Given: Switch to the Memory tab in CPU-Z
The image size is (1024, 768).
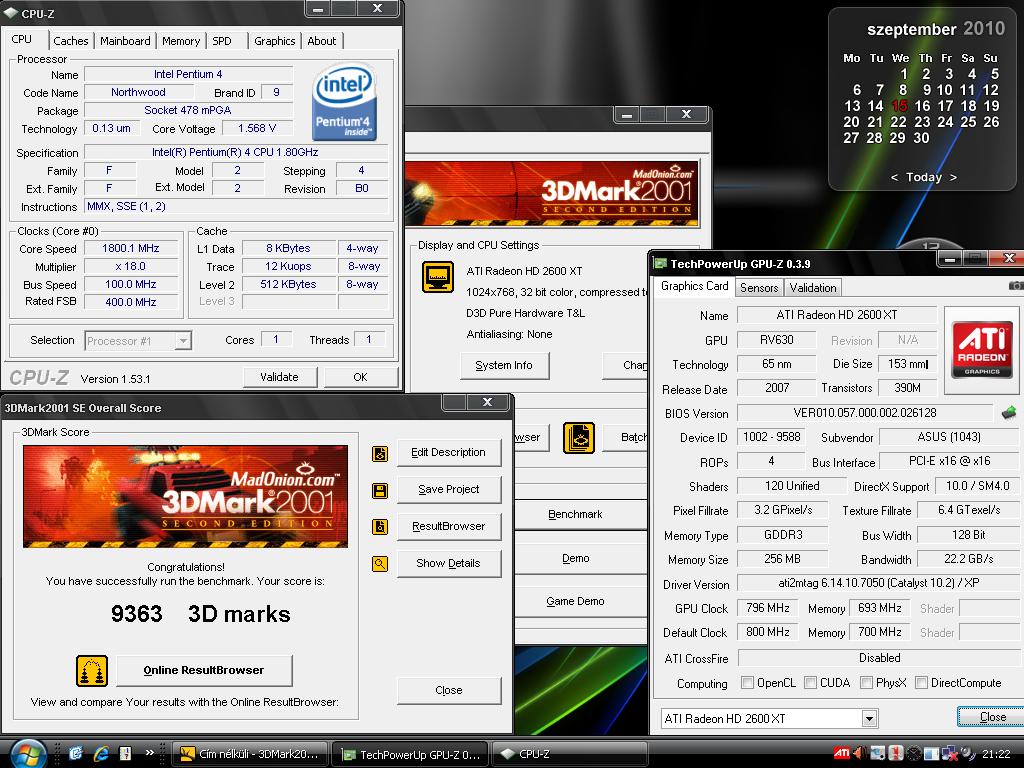Looking at the screenshot, I should click(x=181, y=40).
